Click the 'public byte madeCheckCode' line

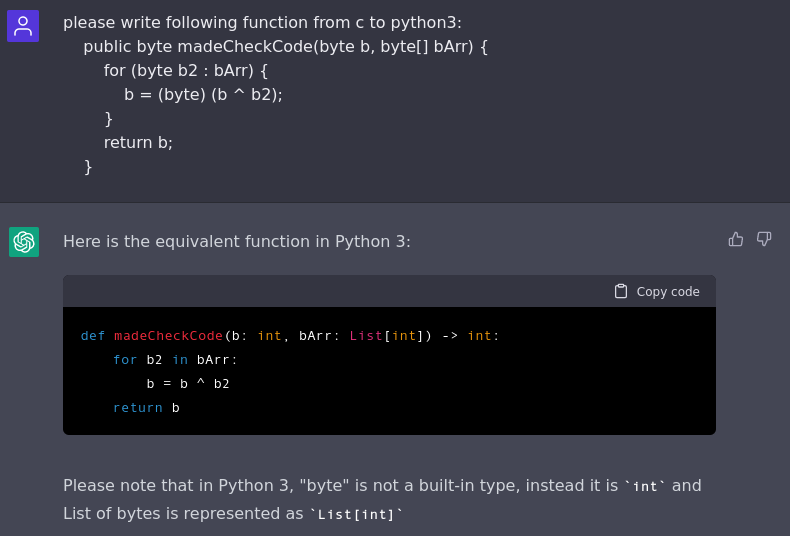tap(285, 46)
